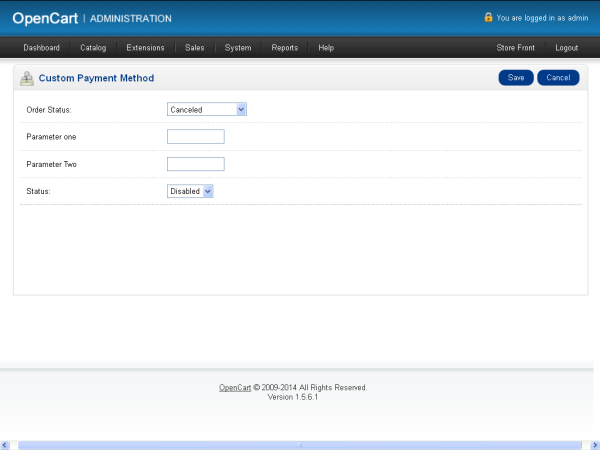Click the horizontal scrollbar thumb
Viewport: 600px width, 450px height.
[x=300, y=445]
